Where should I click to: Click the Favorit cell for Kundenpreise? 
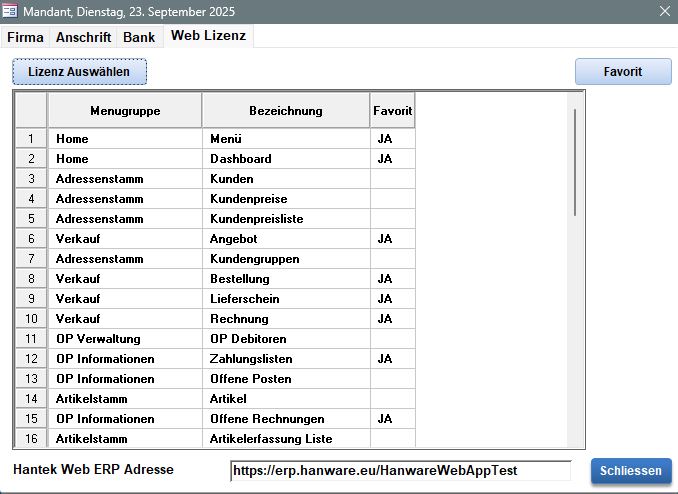392,199
